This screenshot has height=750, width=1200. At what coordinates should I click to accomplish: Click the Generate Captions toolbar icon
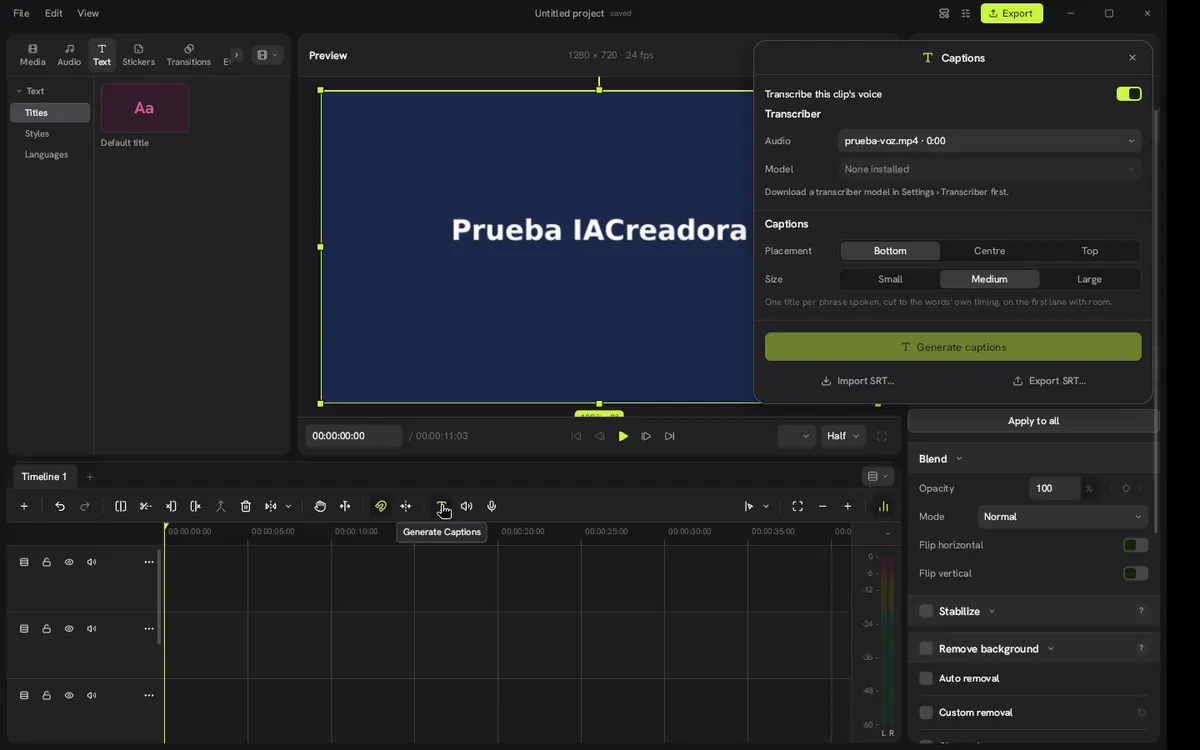[441, 506]
